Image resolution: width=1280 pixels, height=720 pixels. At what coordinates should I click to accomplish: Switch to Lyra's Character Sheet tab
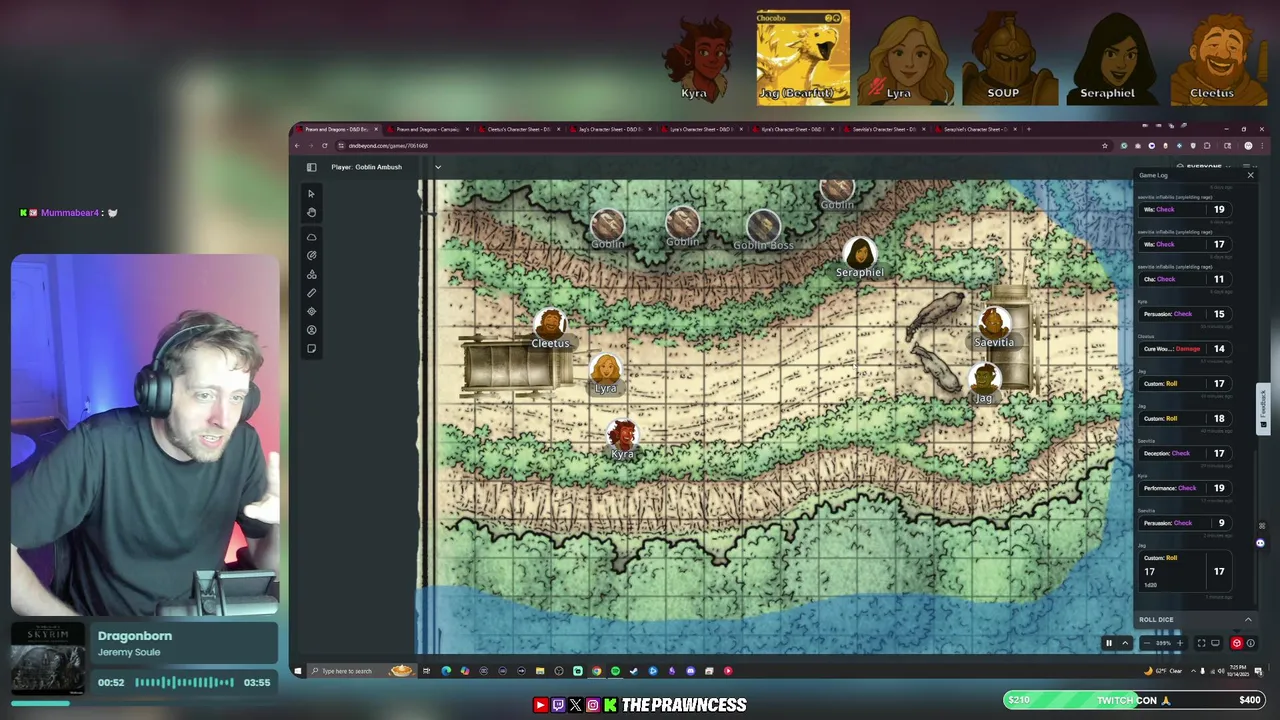pos(700,129)
